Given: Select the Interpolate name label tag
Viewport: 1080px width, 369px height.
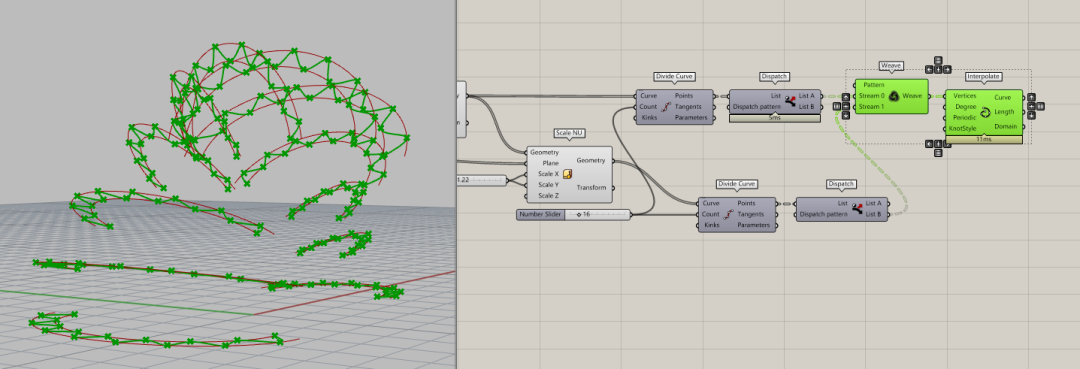Looking at the screenshot, I should [983, 76].
